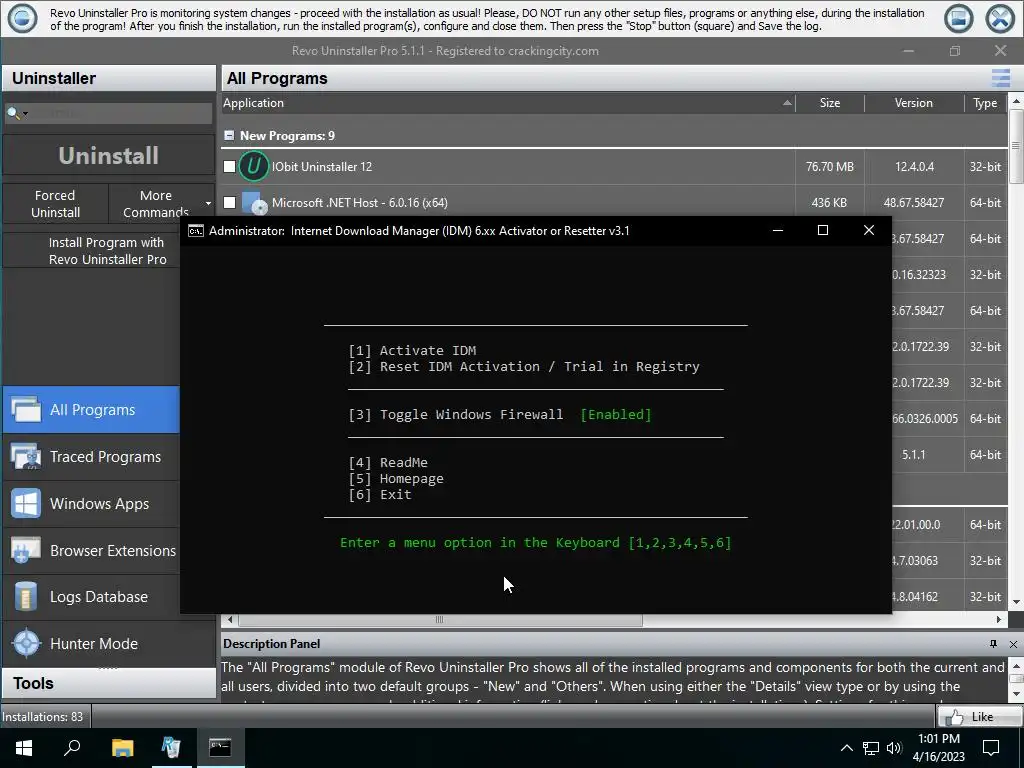This screenshot has width=1024, height=768.
Task: Click the horizontal scrollbar thumb of program list
Action: 440,619
